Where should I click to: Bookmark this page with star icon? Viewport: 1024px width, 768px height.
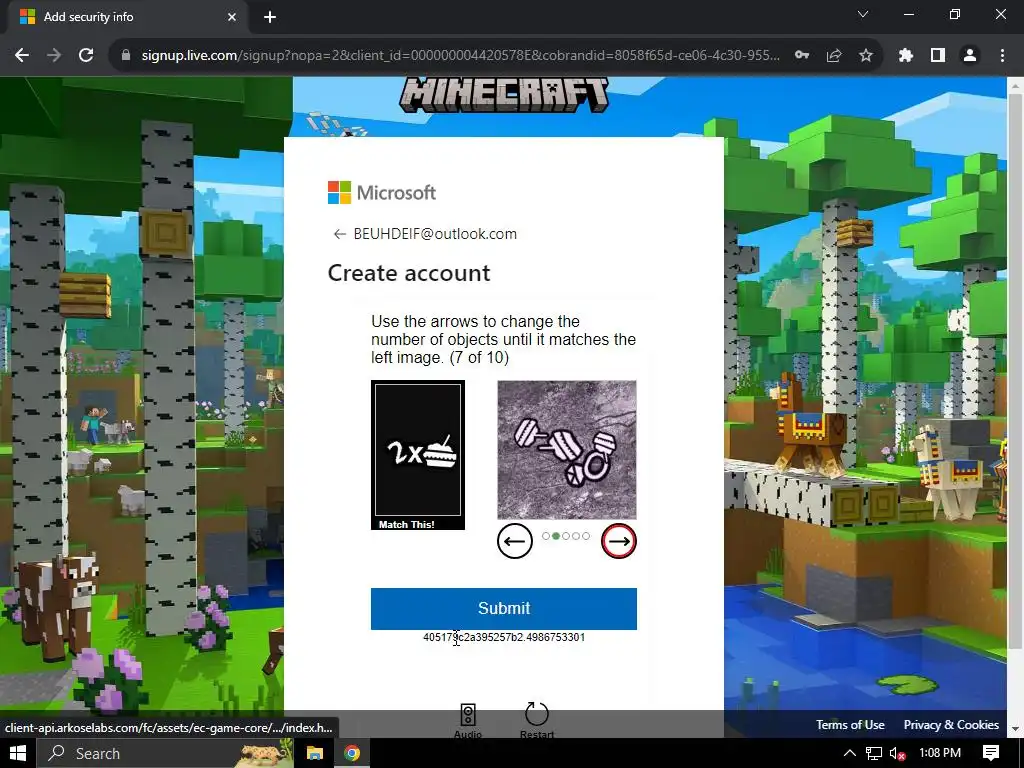coord(866,56)
